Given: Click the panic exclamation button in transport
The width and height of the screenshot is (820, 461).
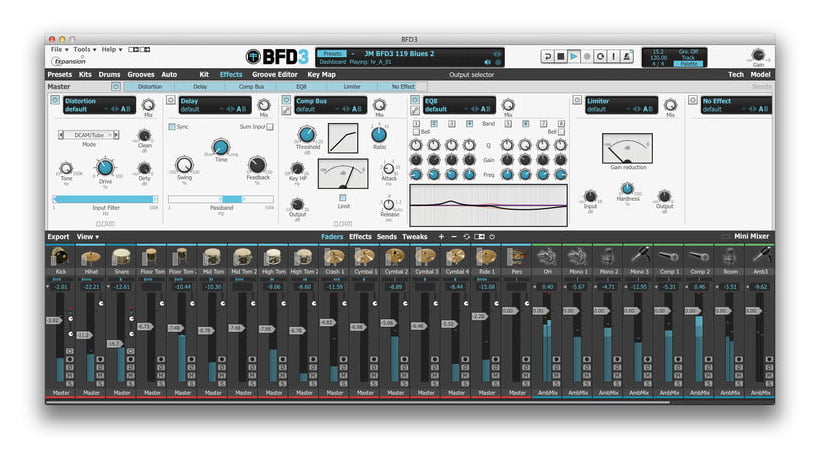Looking at the screenshot, I should [x=613, y=56].
